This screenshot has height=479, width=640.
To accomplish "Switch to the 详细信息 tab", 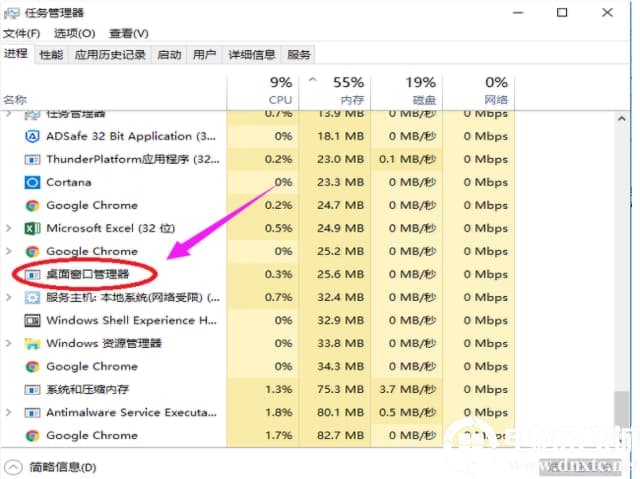I will 252,55.
